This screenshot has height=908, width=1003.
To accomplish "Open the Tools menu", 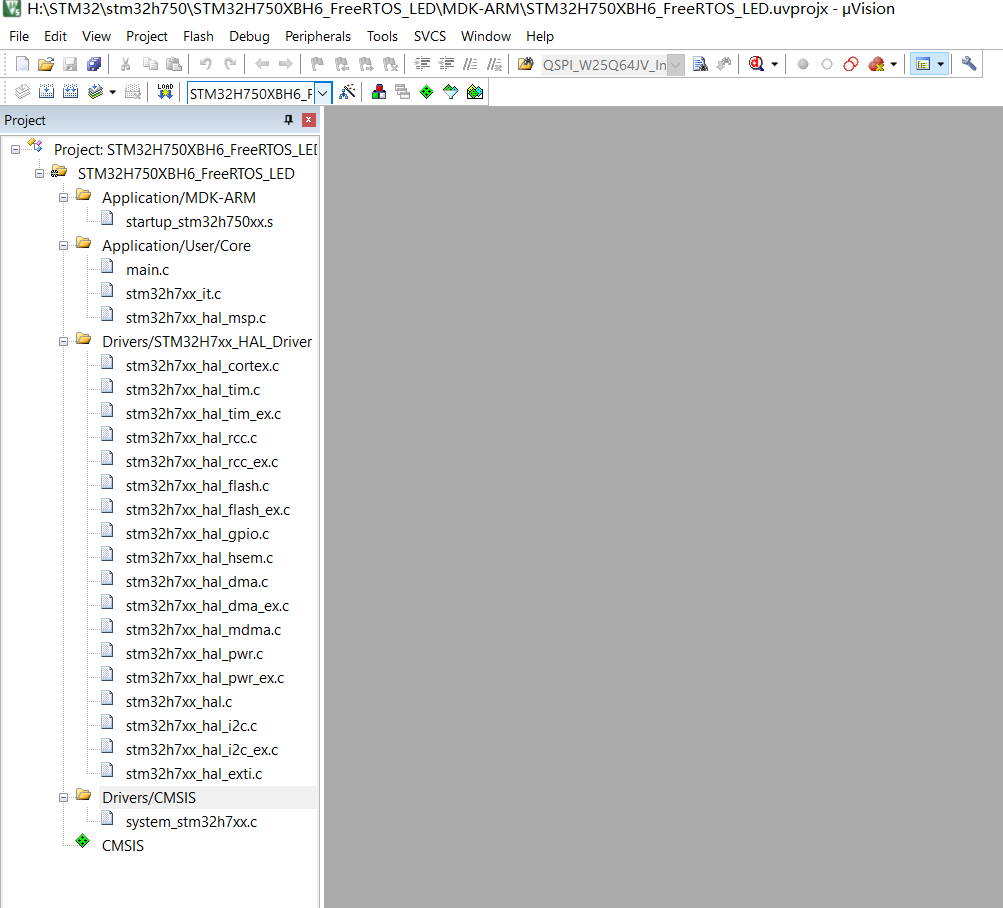I will click(x=383, y=36).
